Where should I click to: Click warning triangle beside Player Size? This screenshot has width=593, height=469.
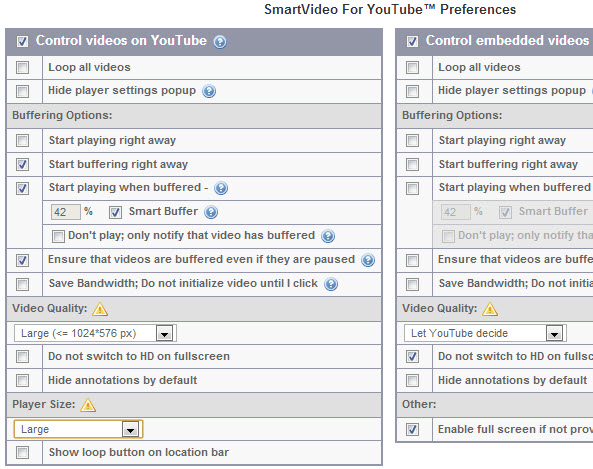pos(88,405)
